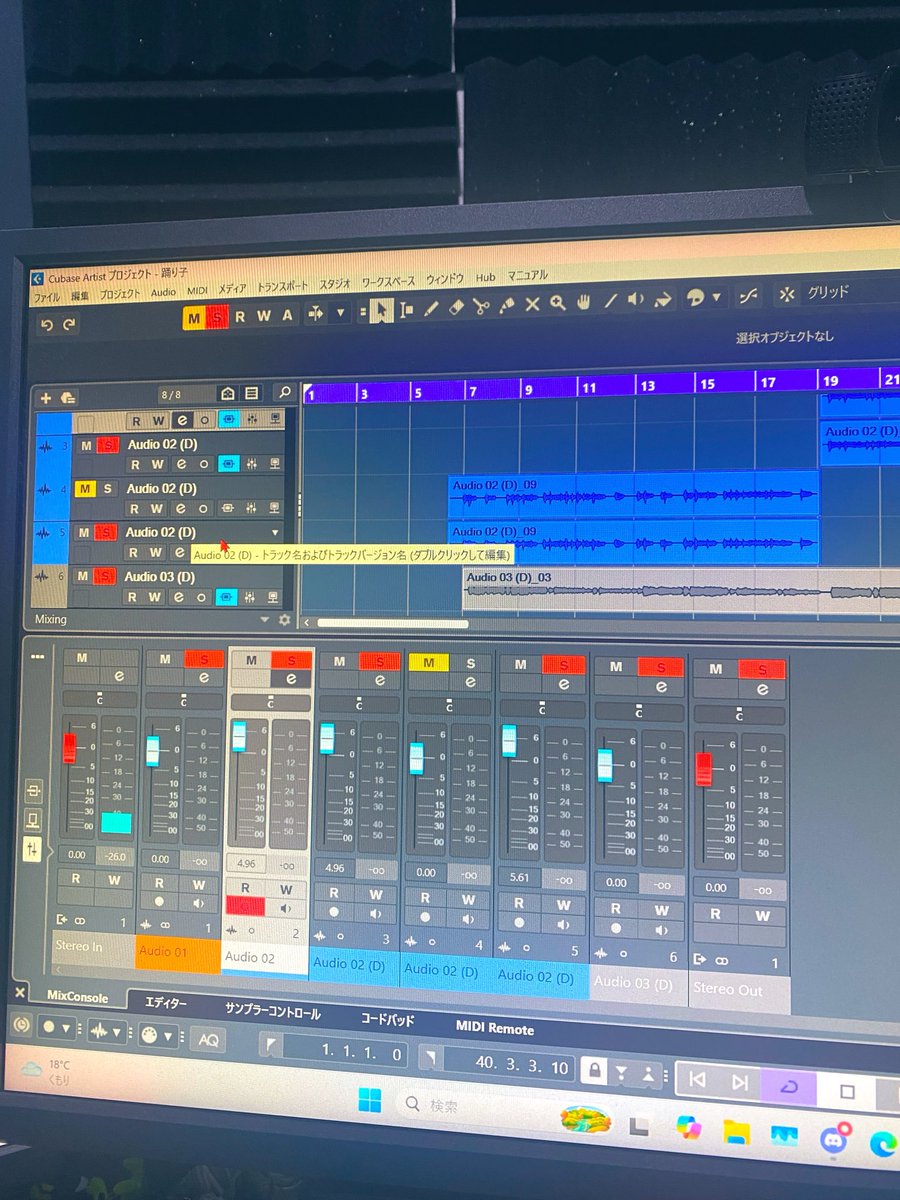Image resolution: width=900 pixels, height=1200 pixels.
Task: Deactivate all Solo states in toolbar
Action: 217,317
